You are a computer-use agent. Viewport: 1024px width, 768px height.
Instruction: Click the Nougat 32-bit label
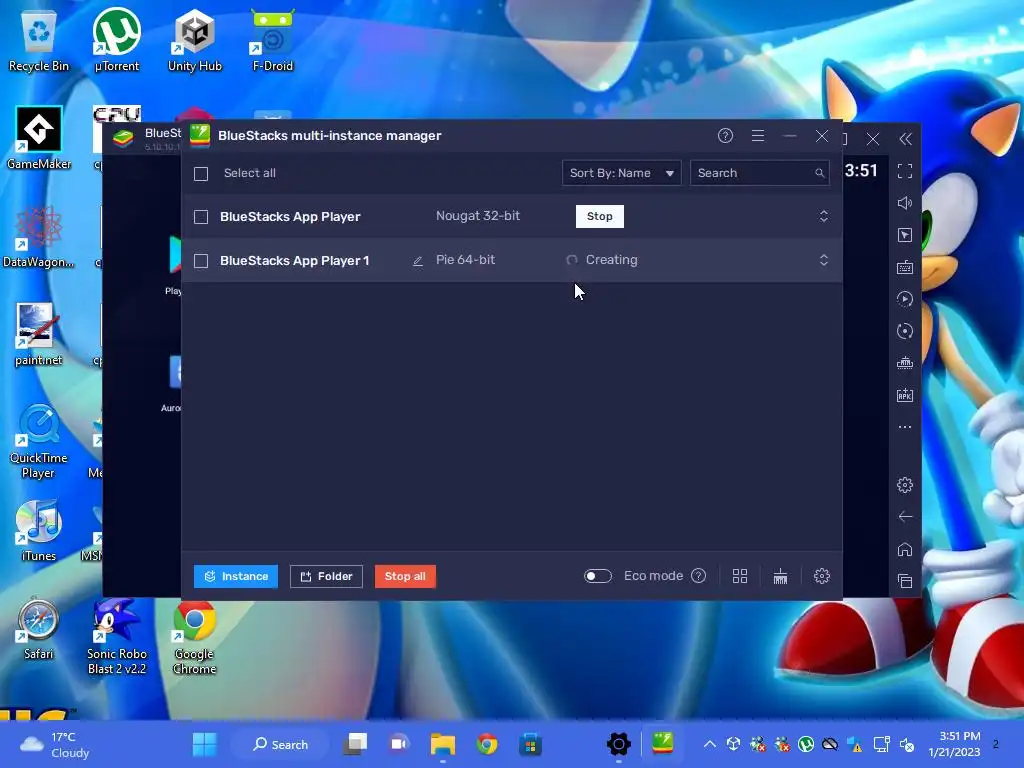coord(478,216)
